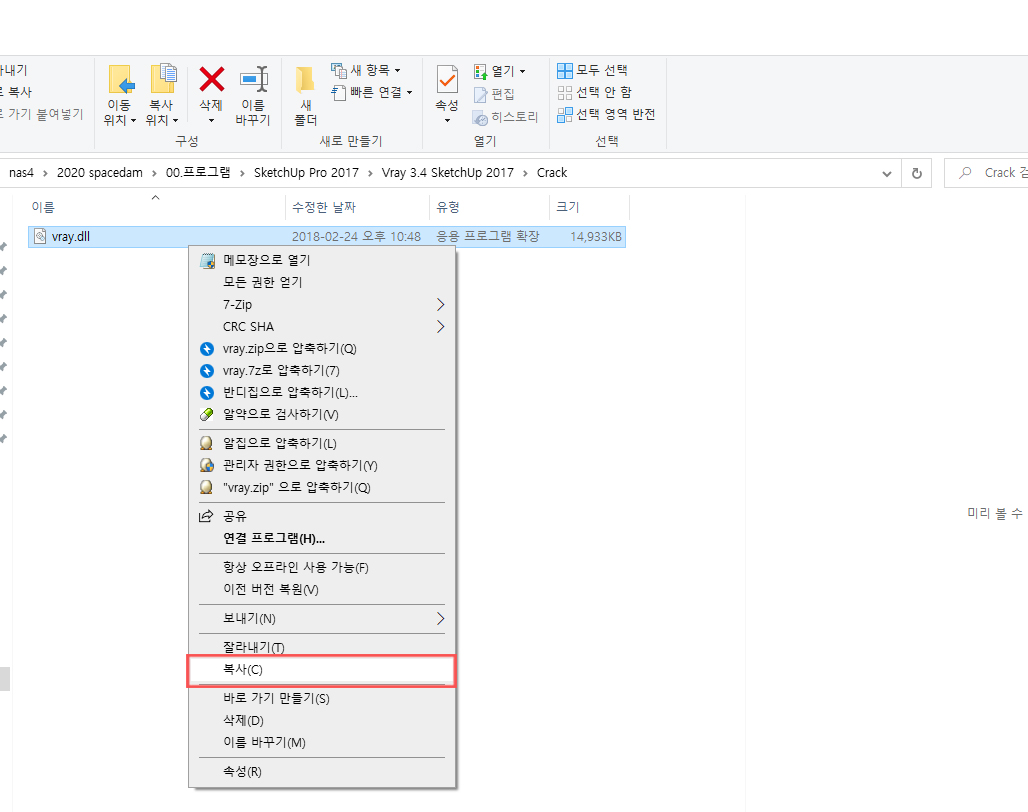Choose 이름 바꾸기(M) in context menu
The height and width of the screenshot is (812, 1028).
(322, 743)
